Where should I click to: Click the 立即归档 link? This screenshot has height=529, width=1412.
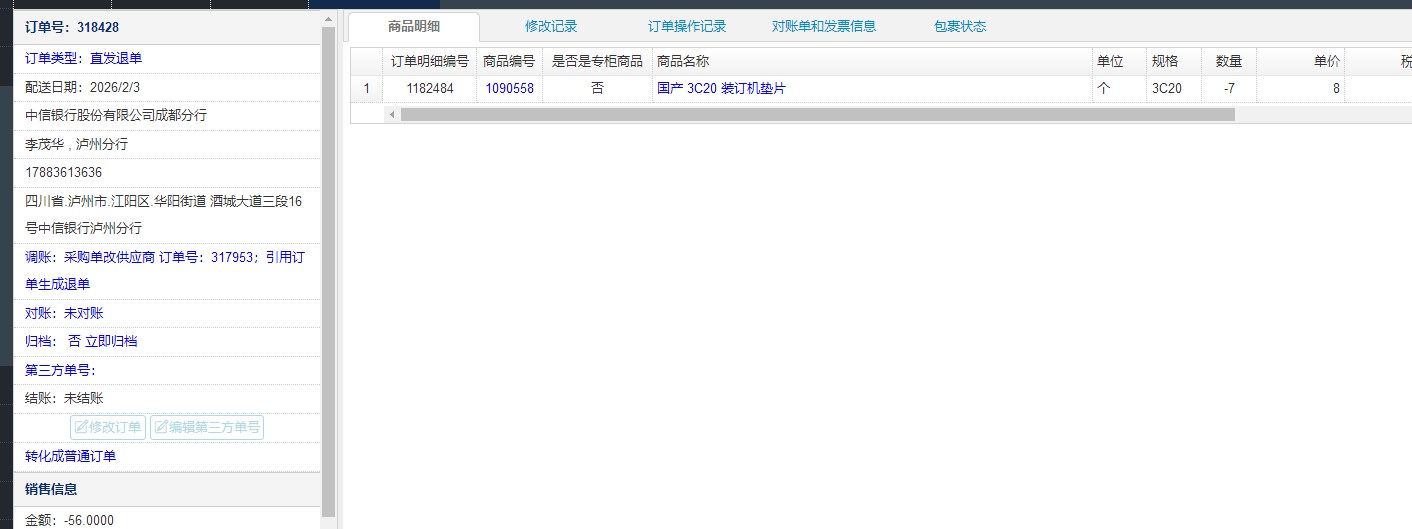[x=111, y=341]
